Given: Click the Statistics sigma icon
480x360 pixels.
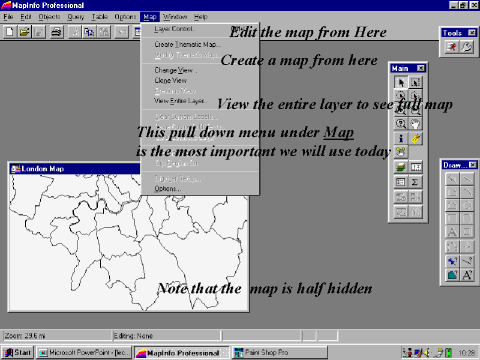Looking at the screenshot, I should pos(415,182).
